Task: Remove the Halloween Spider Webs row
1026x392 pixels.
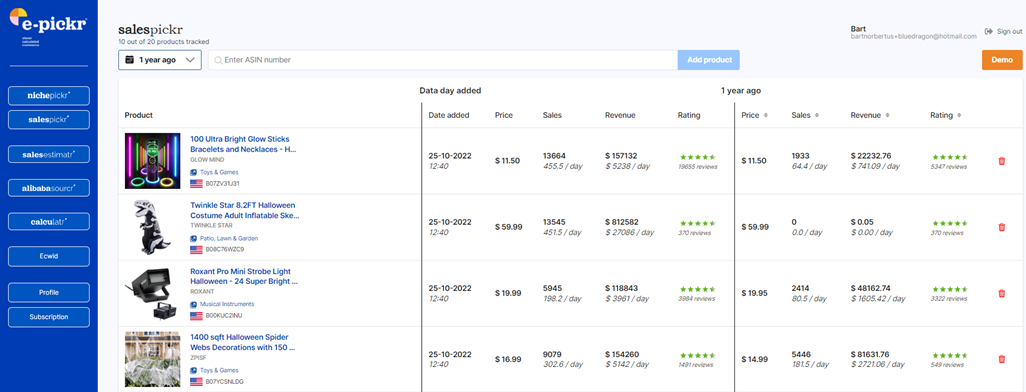Action: click(x=1001, y=359)
